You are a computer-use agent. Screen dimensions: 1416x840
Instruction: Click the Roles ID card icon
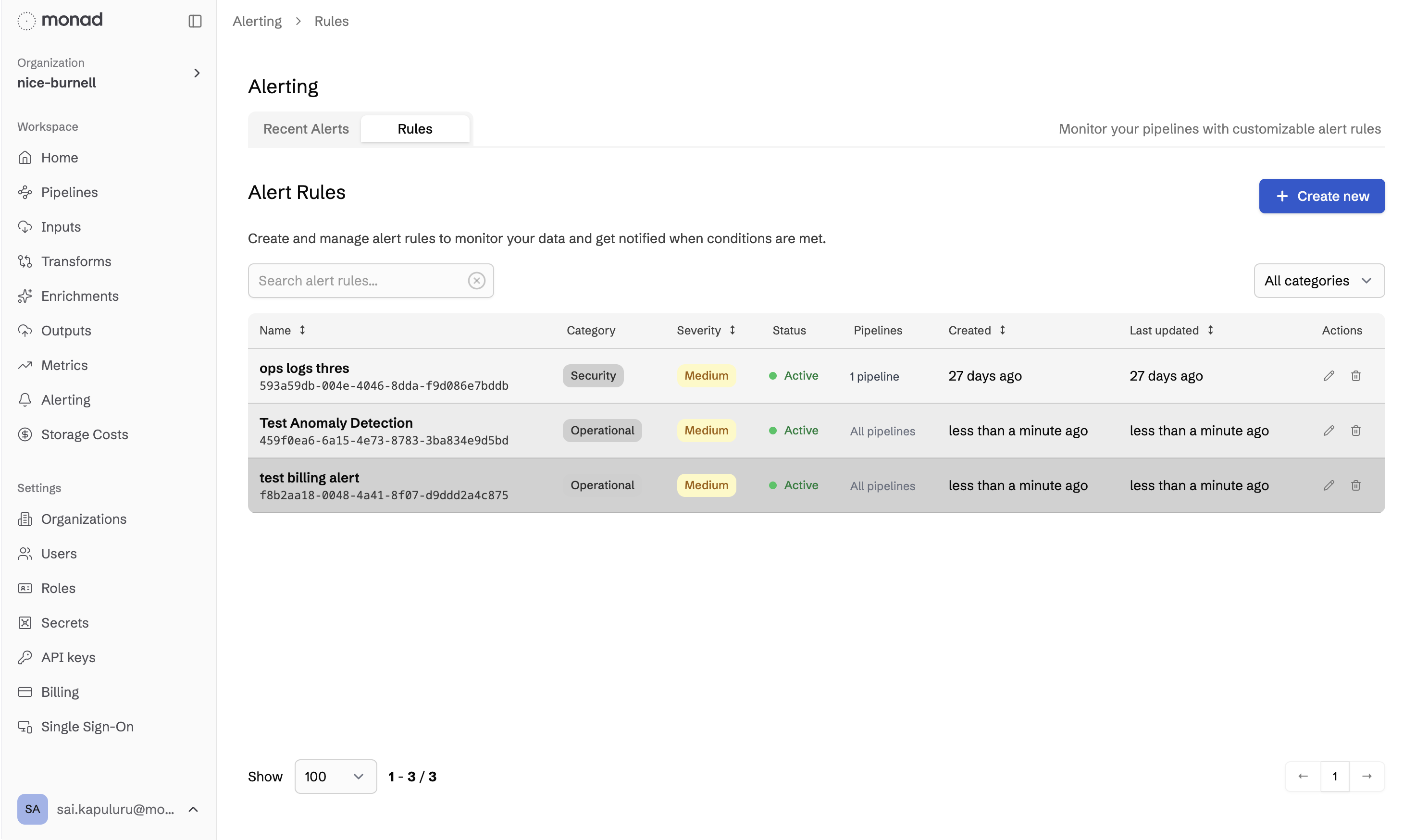25,588
